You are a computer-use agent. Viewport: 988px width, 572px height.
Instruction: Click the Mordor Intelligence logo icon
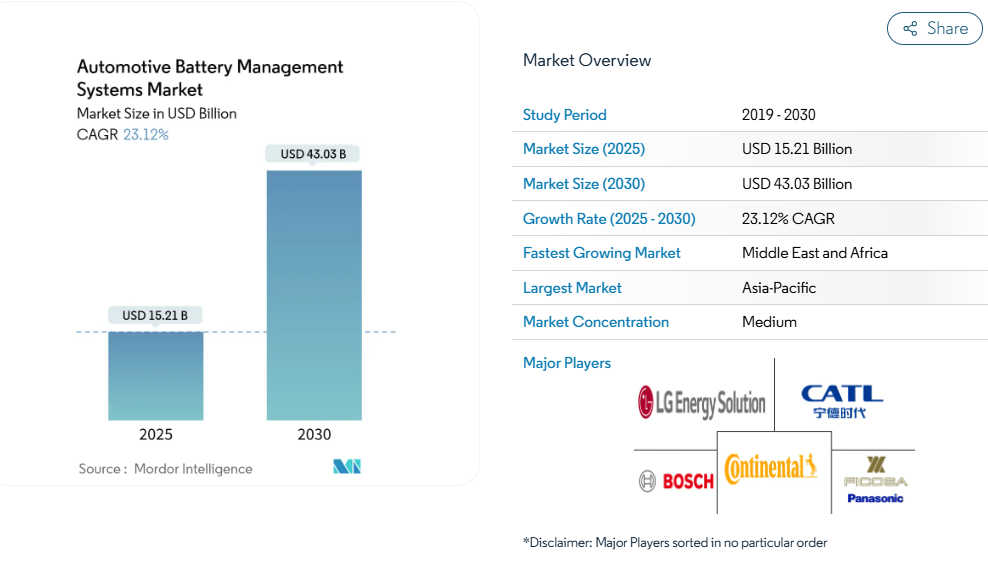tap(347, 467)
